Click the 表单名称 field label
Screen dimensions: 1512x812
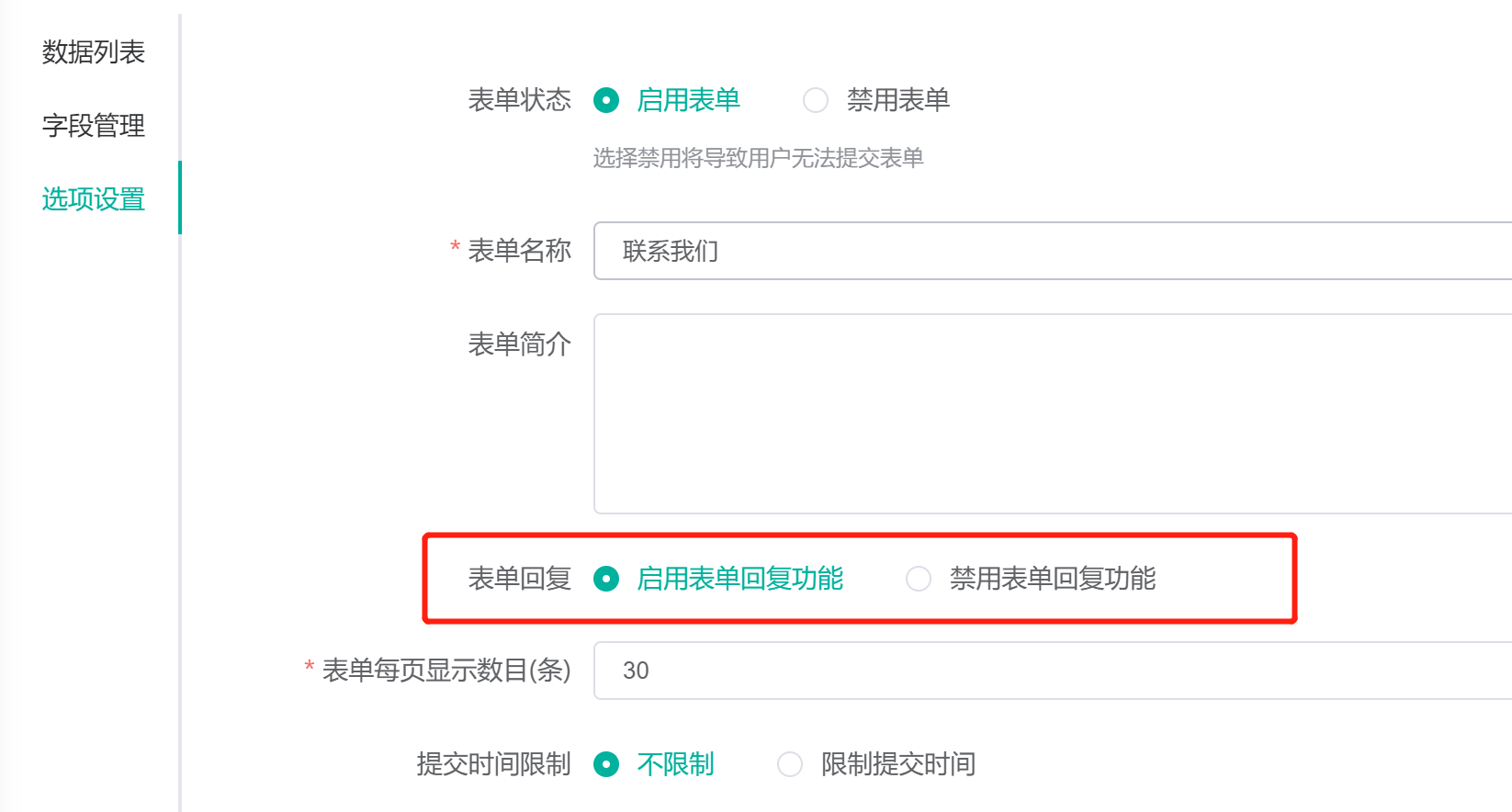(x=519, y=251)
